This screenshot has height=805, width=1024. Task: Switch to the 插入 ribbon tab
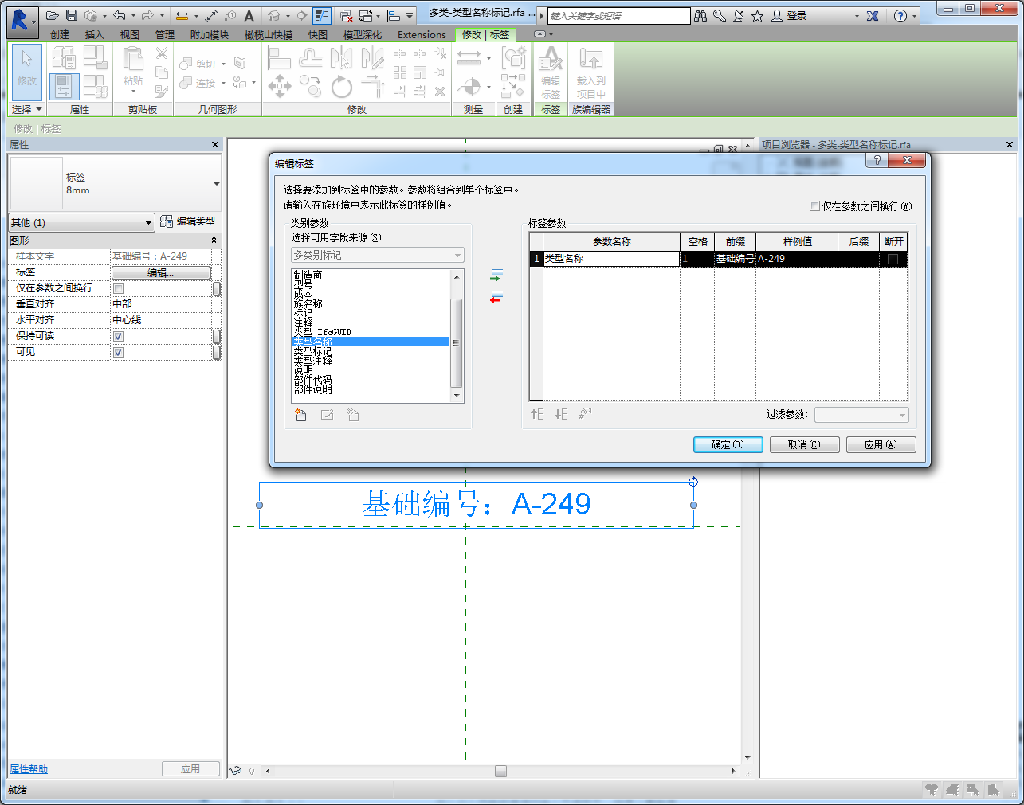click(x=95, y=34)
